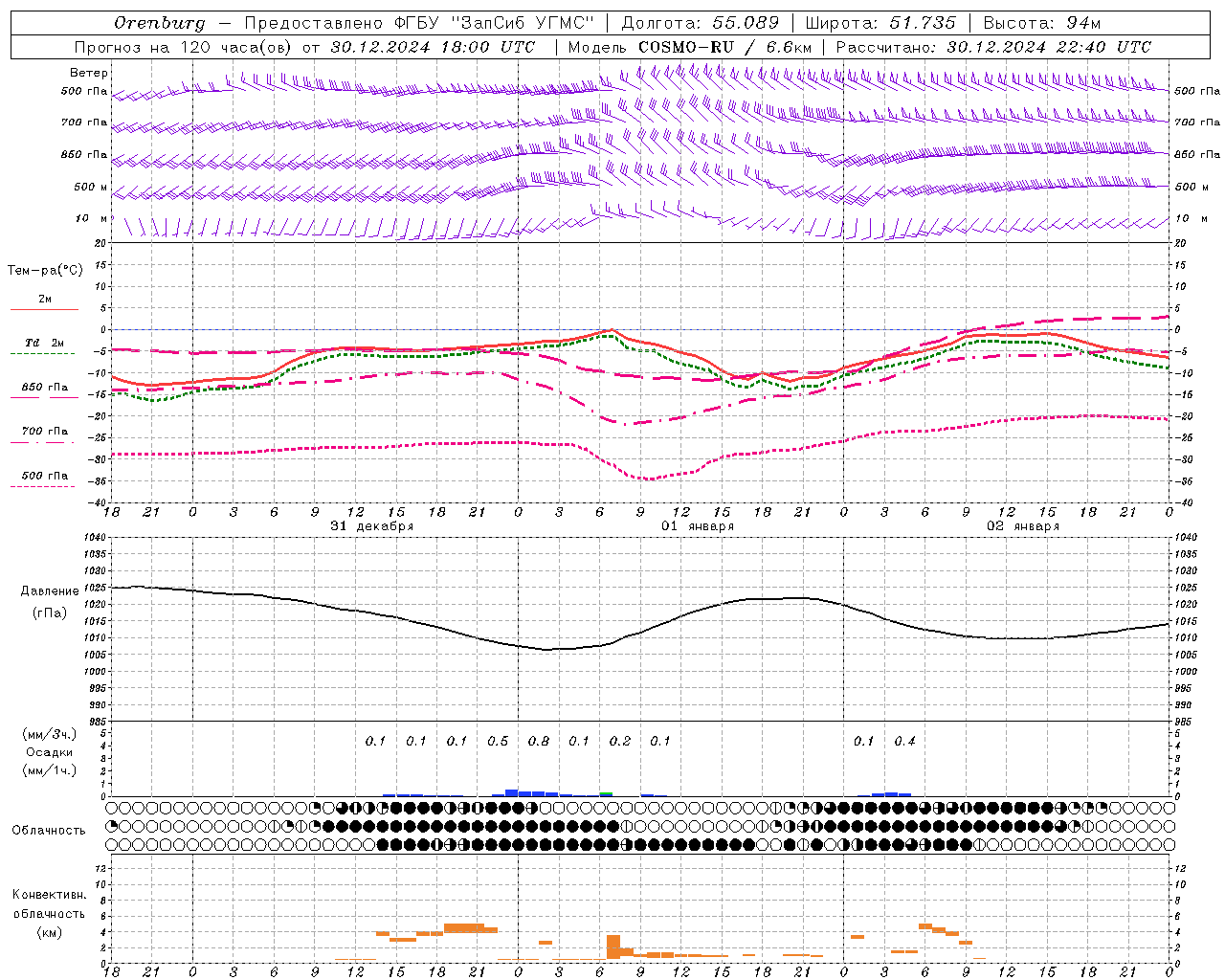Click the "2м" temperature legend entry
This screenshot has height=980, width=1225.
click(x=45, y=299)
